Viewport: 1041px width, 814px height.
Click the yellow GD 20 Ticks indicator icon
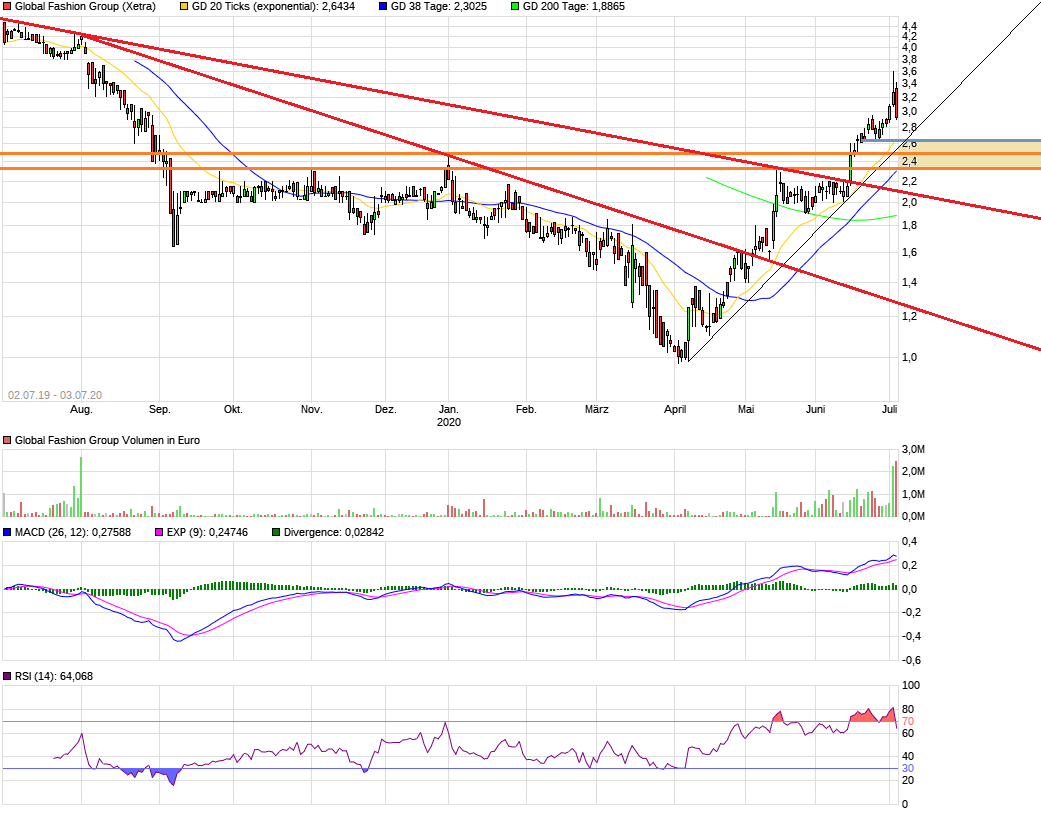pyautogui.click(x=183, y=7)
